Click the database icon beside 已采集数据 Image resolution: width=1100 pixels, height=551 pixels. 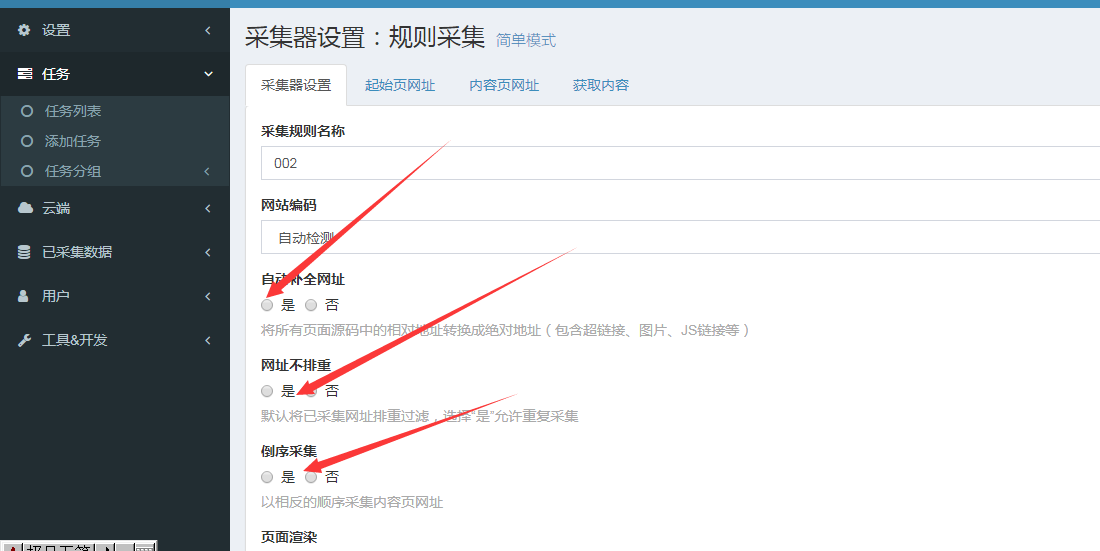(x=25, y=252)
